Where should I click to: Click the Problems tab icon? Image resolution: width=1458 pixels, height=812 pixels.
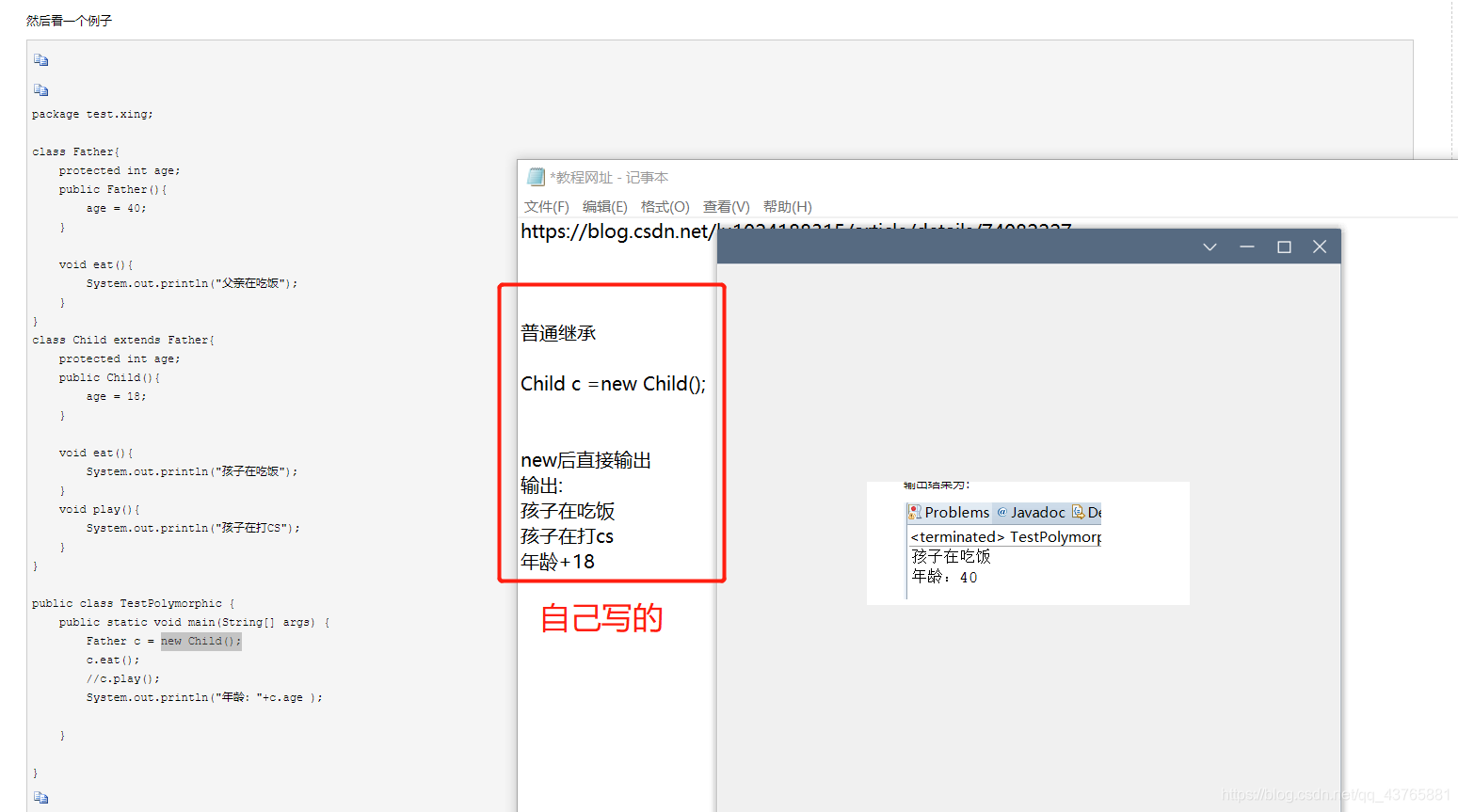914,513
